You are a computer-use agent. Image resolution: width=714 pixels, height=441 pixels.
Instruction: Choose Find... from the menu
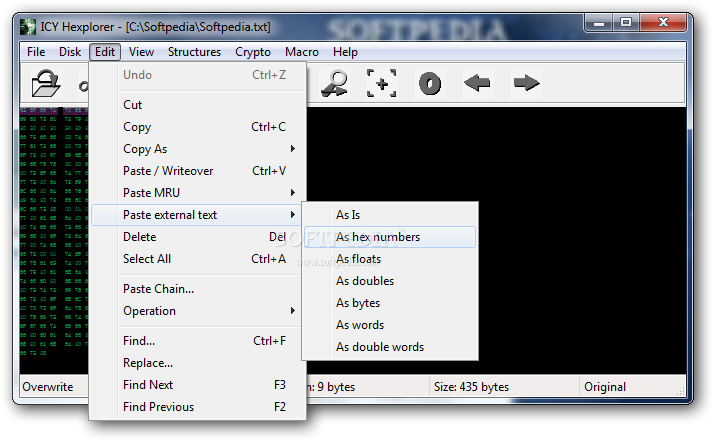point(197,341)
